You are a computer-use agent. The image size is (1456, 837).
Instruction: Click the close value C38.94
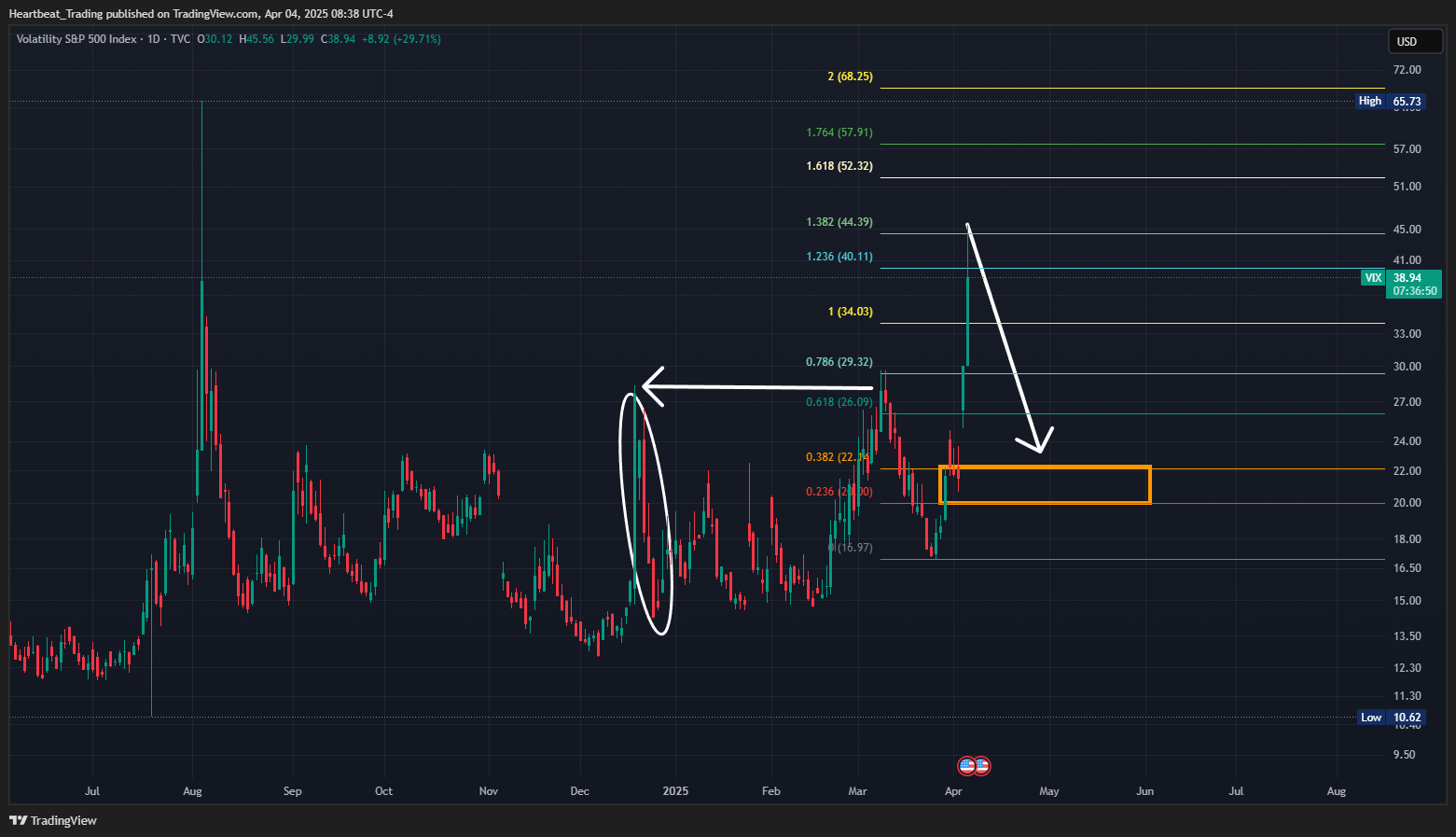pos(338,39)
